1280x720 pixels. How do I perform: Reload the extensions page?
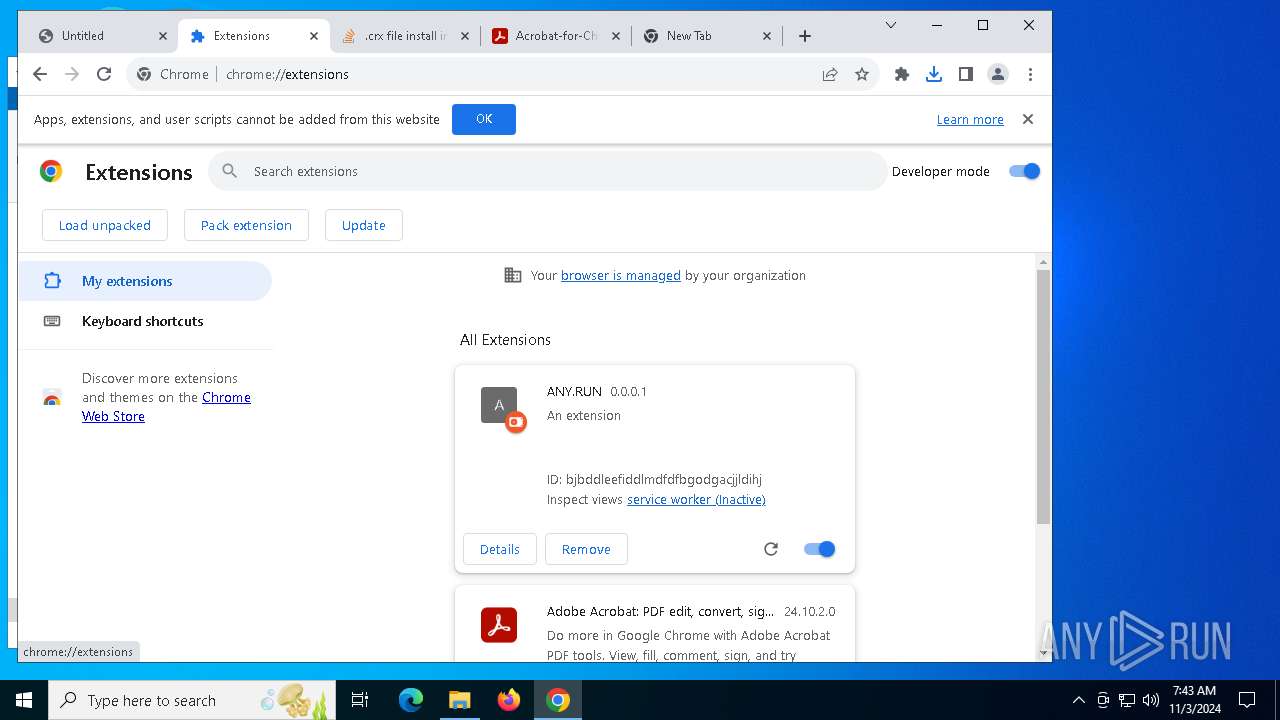[104, 74]
